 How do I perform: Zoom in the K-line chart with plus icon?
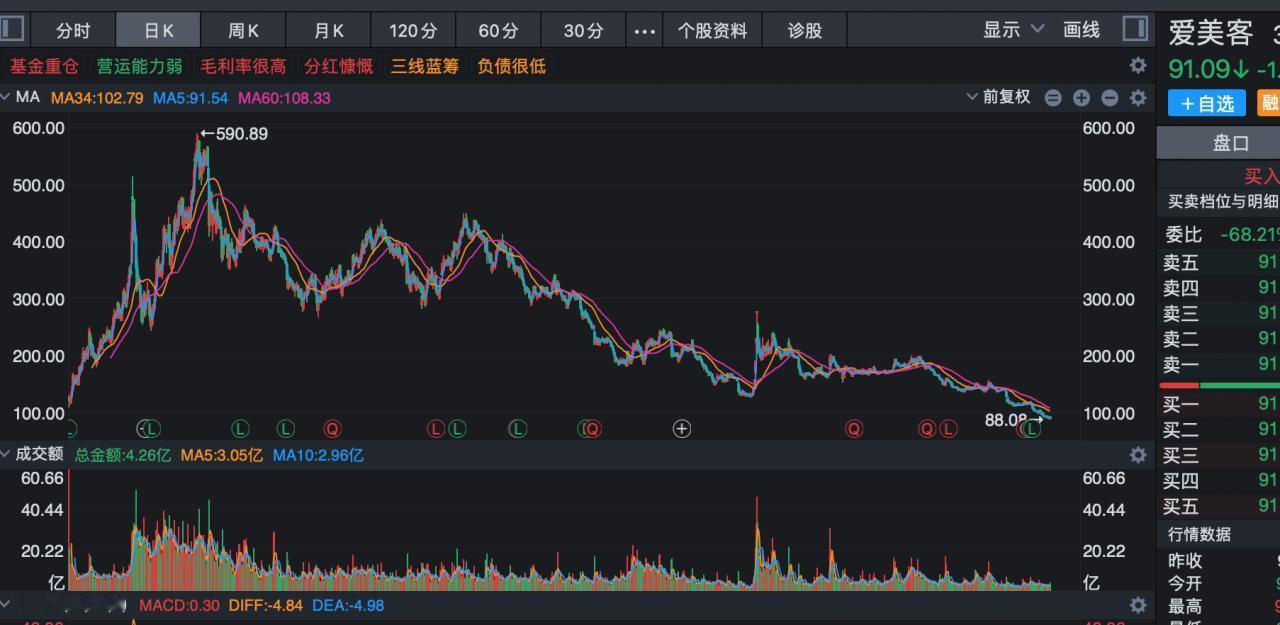[1081, 97]
